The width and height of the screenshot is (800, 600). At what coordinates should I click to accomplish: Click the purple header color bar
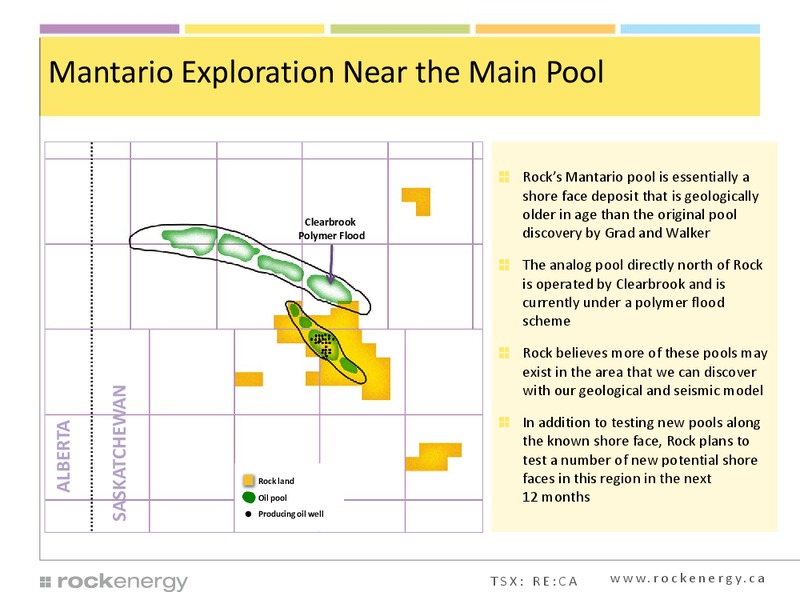coord(110,29)
